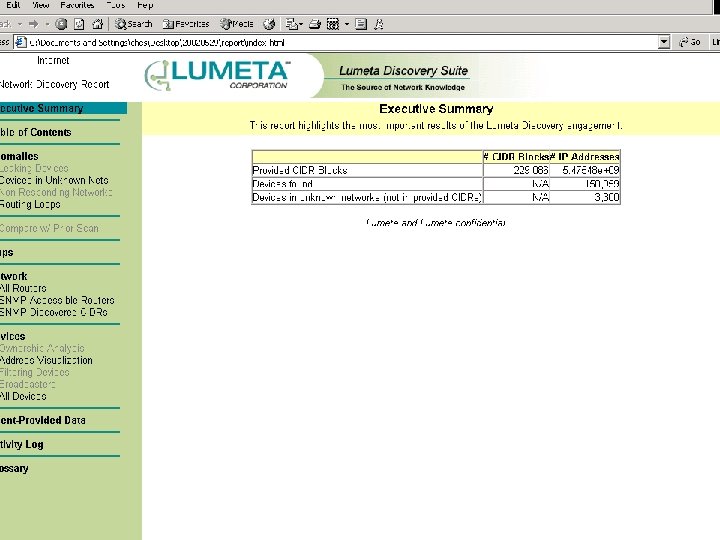
Task: Open the Maps sidebar link
Action: 6,252
